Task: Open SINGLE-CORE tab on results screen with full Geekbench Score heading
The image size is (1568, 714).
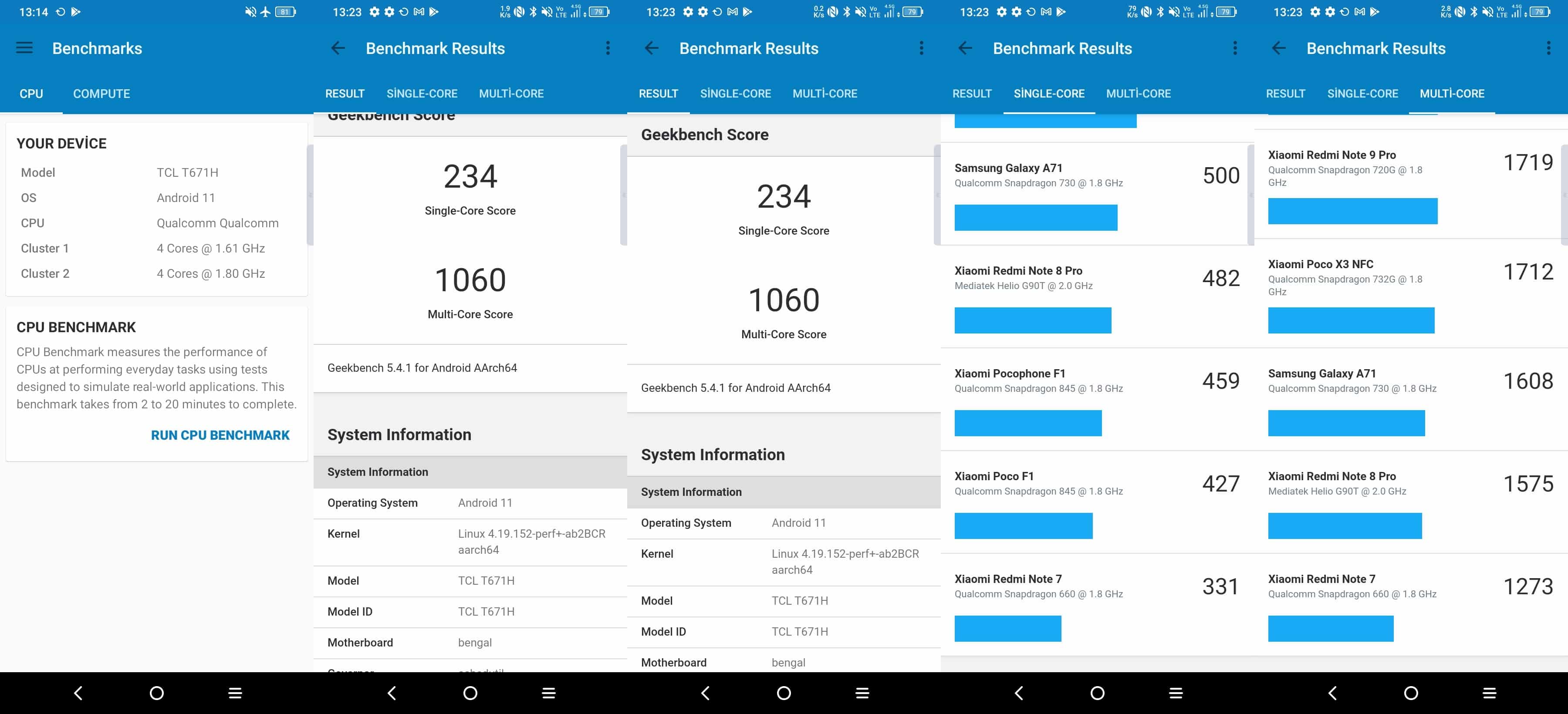Action: click(735, 94)
